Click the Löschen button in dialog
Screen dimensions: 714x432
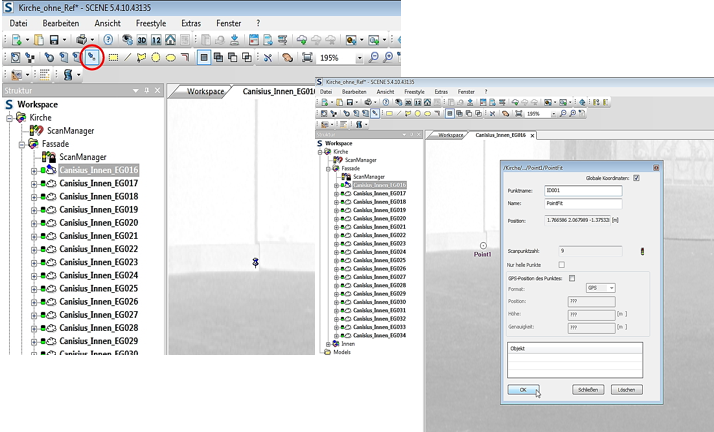(x=627, y=390)
